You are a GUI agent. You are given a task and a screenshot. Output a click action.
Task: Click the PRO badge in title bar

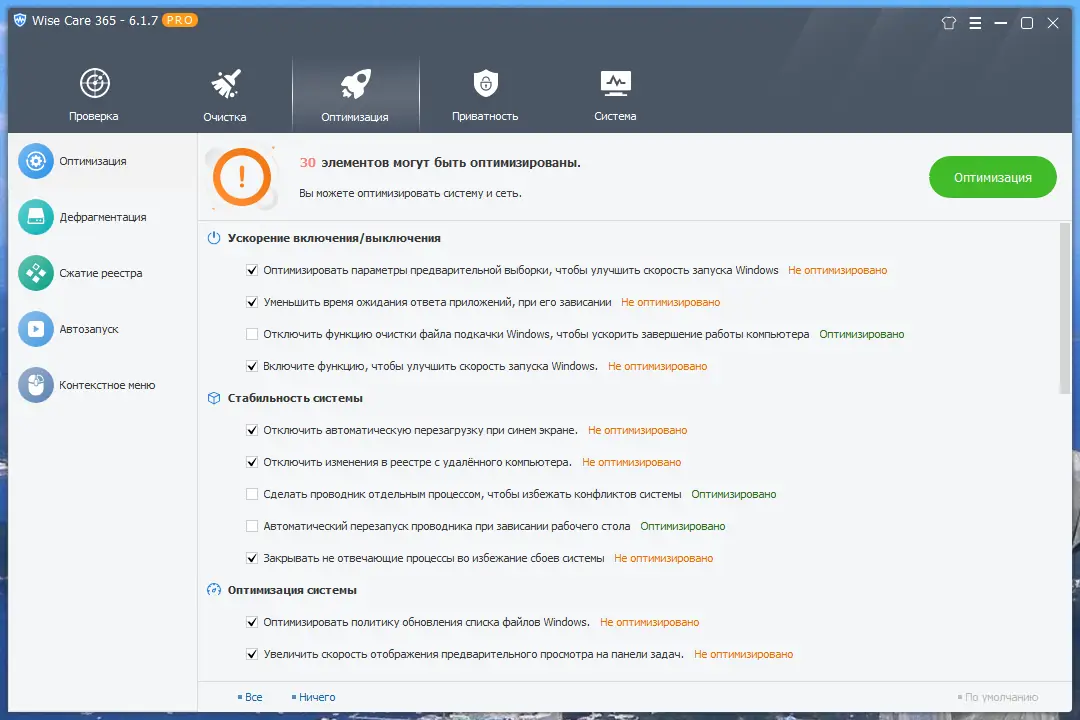tap(180, 20)
